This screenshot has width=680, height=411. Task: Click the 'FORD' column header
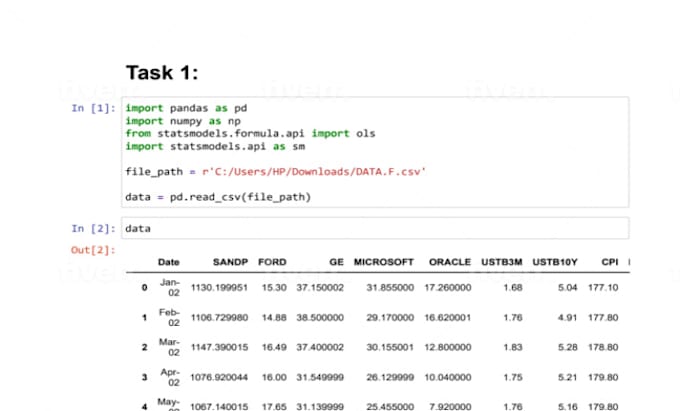point(272,262)
